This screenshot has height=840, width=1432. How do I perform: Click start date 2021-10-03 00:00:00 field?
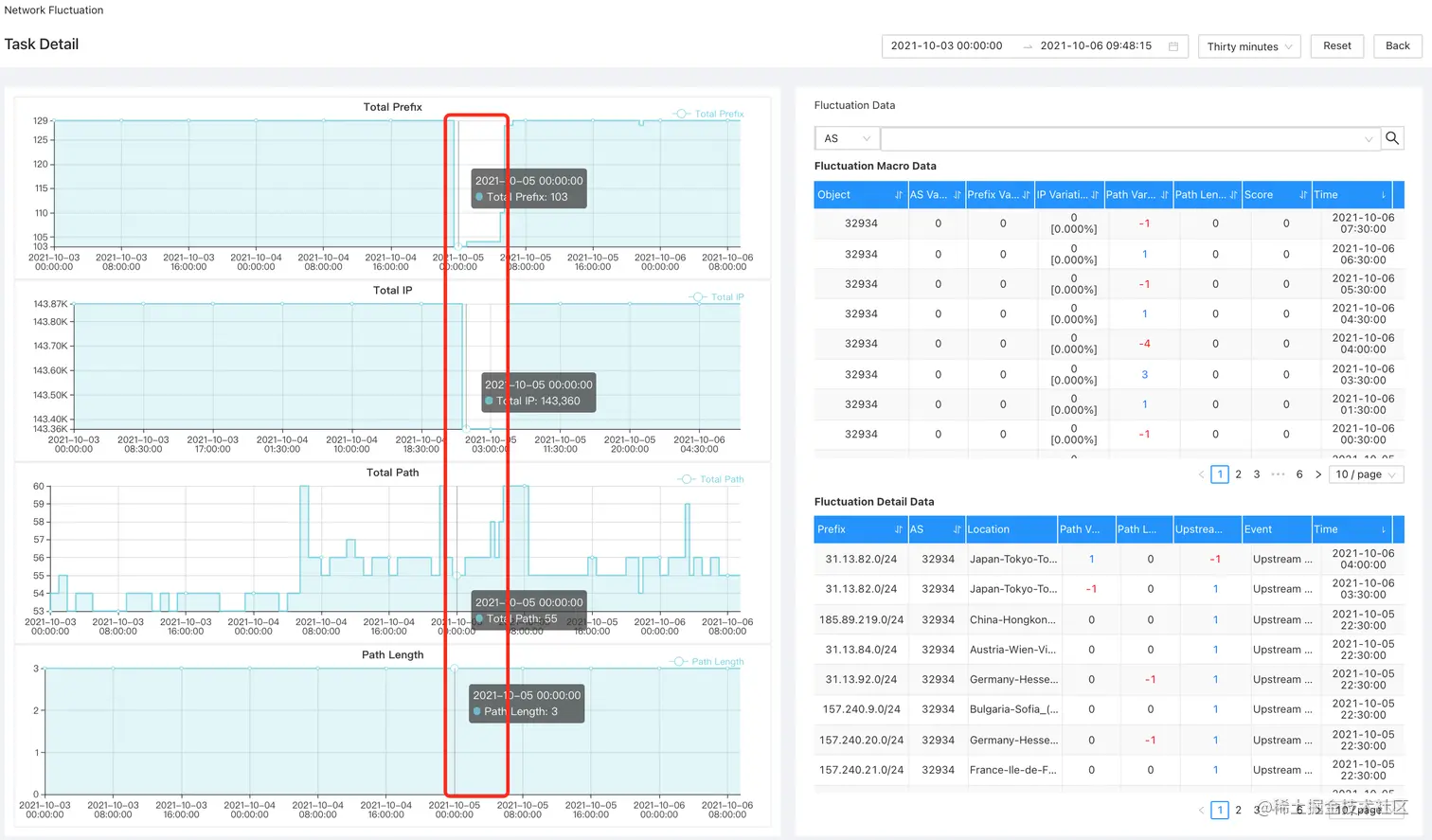pos(946,46)
